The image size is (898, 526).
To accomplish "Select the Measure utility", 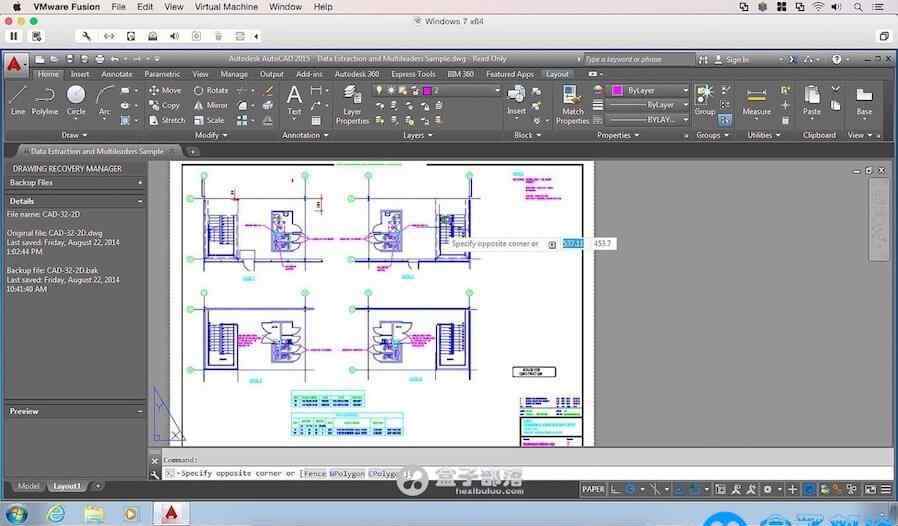I will click(756, 102).
